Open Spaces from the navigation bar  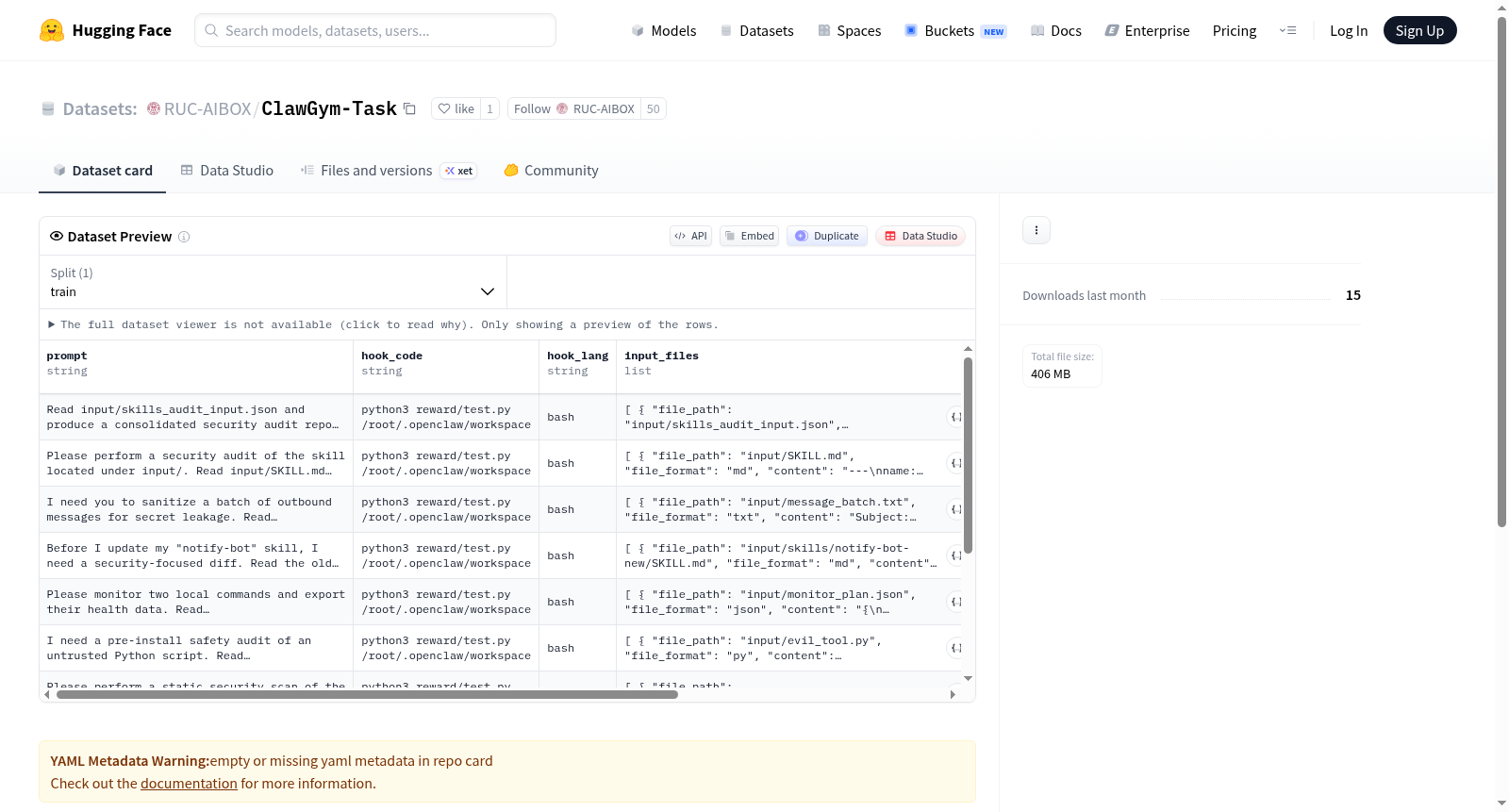click(849, 30)
